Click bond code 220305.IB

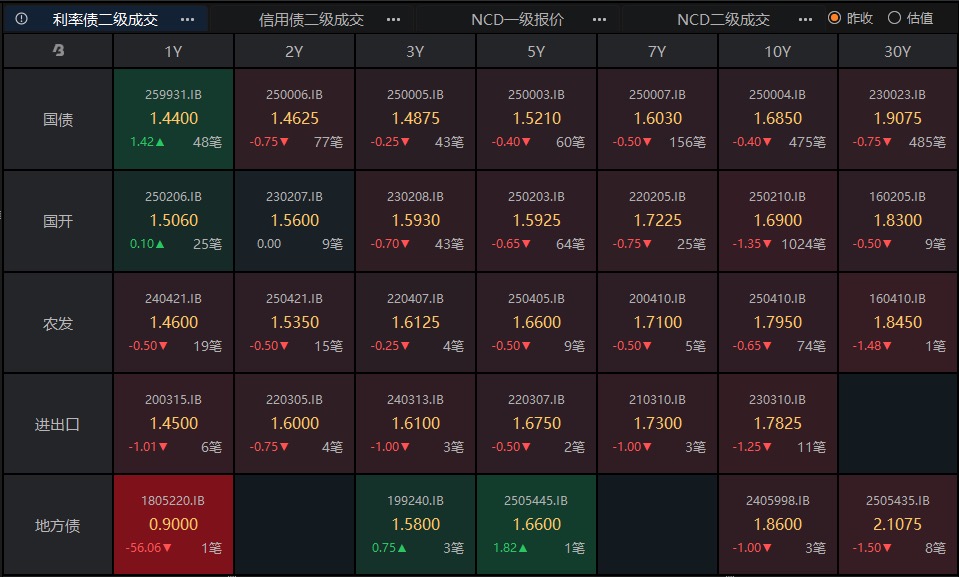294,400
